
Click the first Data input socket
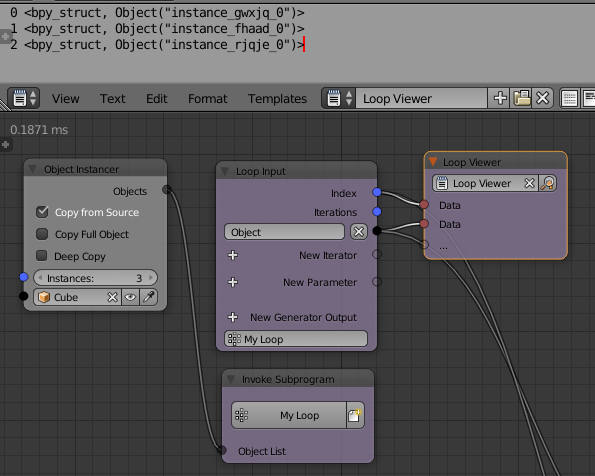424,205
